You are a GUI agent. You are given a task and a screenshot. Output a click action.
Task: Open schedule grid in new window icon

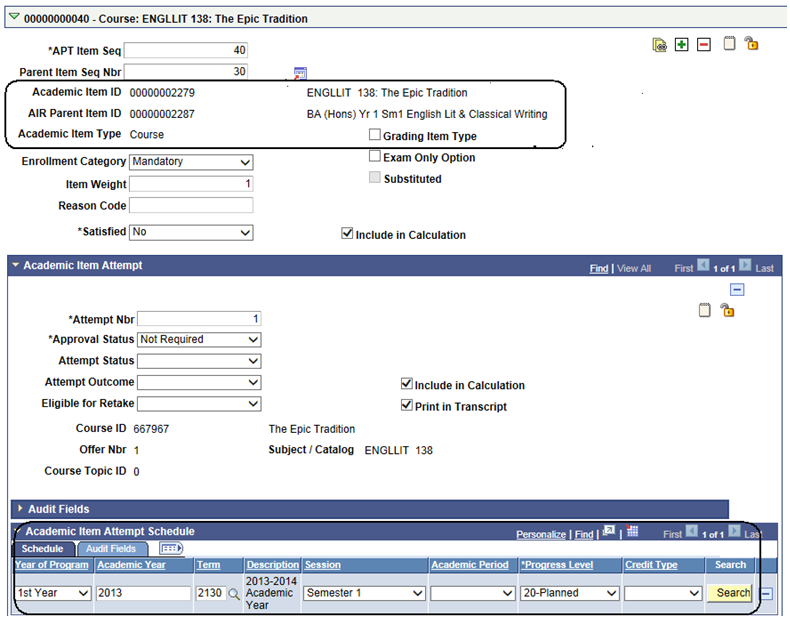click(609, 531)
